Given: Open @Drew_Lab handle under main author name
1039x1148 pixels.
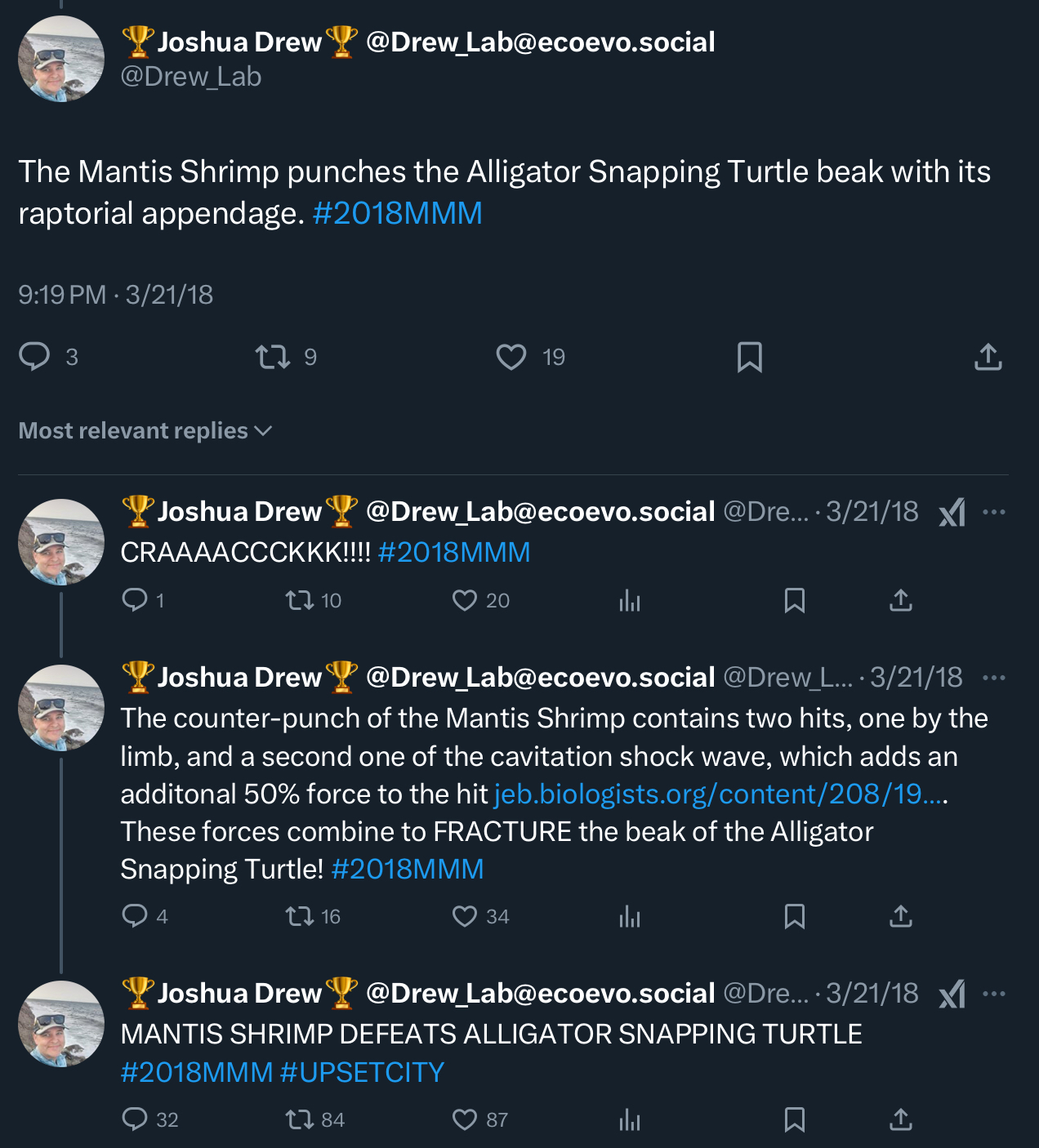Looking at the screenshot, I should tap(191, 77).
